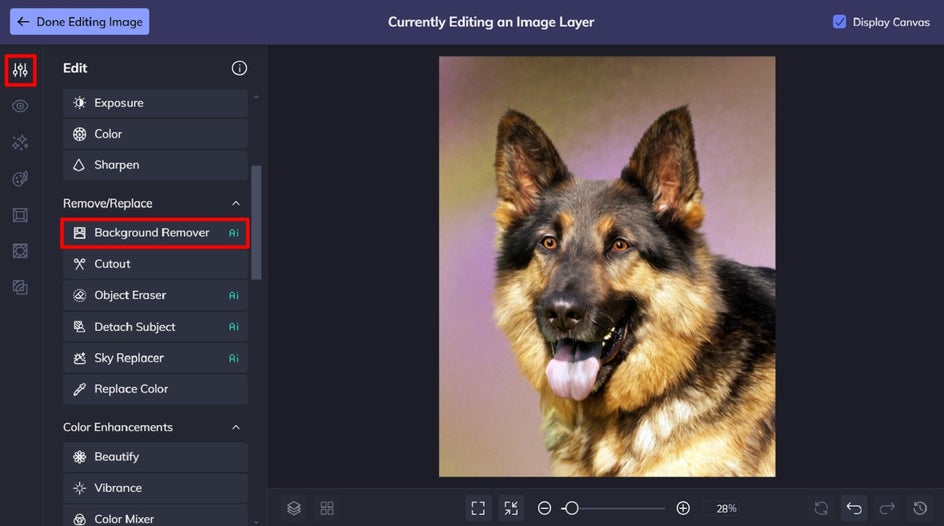Undo the last action

(x=854, y=508)
